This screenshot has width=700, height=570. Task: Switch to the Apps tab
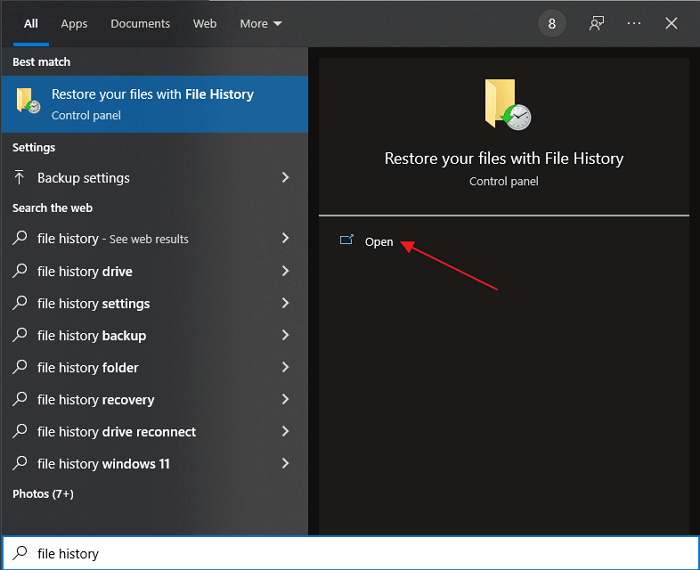pyautogui.click(x=74, y=24)
